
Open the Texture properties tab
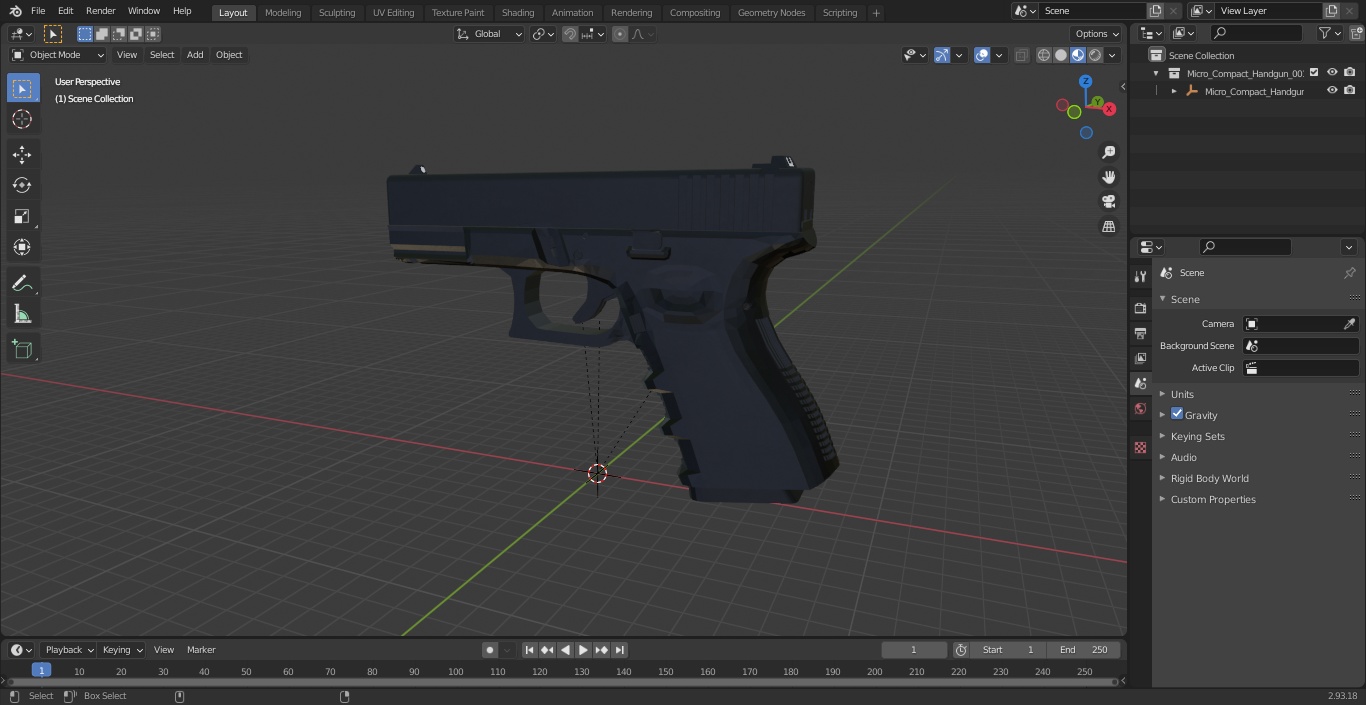tap(1140, 447)
